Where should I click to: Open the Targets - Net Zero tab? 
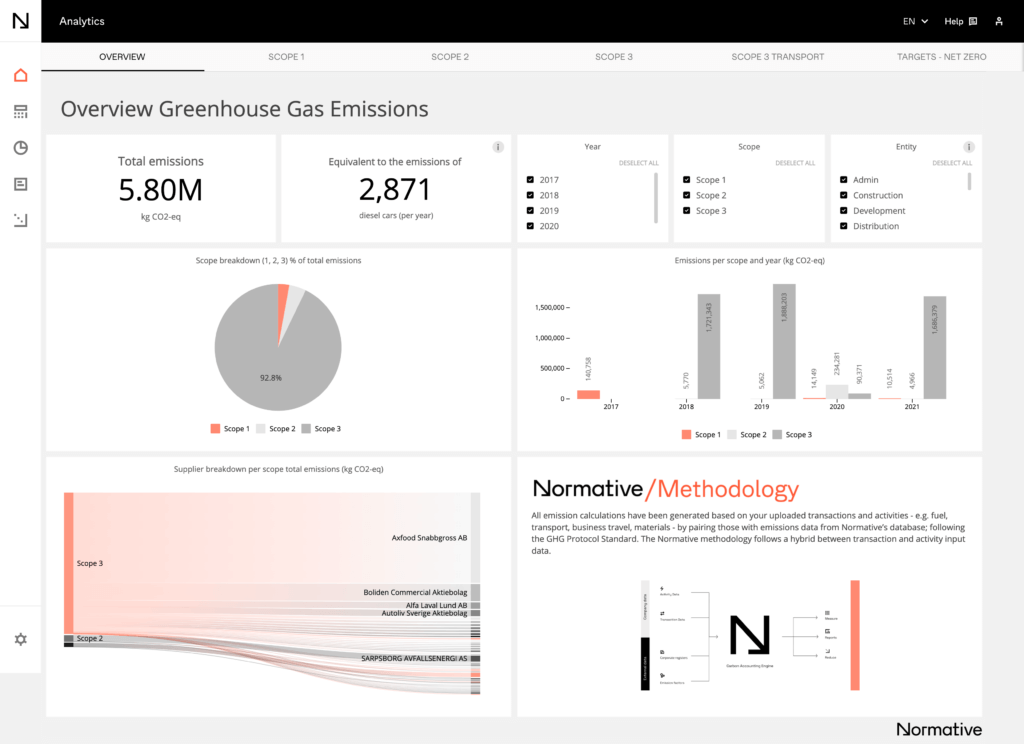point(941,57)
